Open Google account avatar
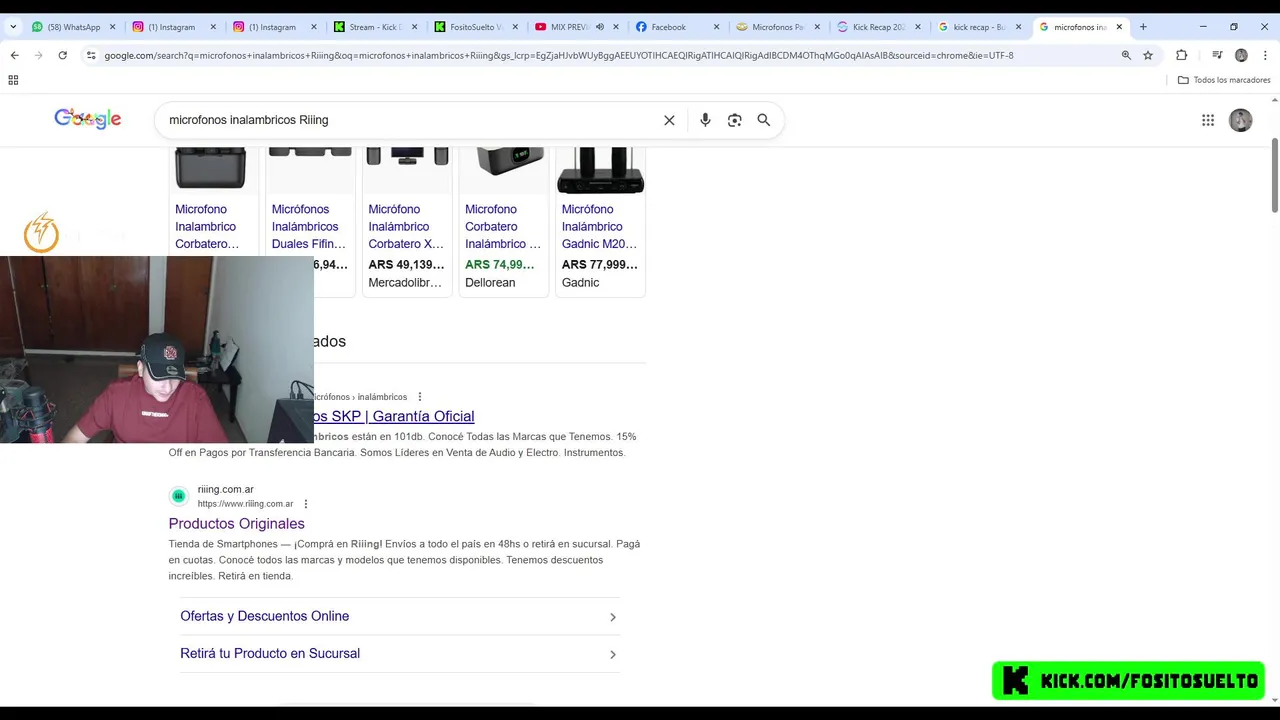The width and height of the screenshot is (1280, 720). [1241, 120]
